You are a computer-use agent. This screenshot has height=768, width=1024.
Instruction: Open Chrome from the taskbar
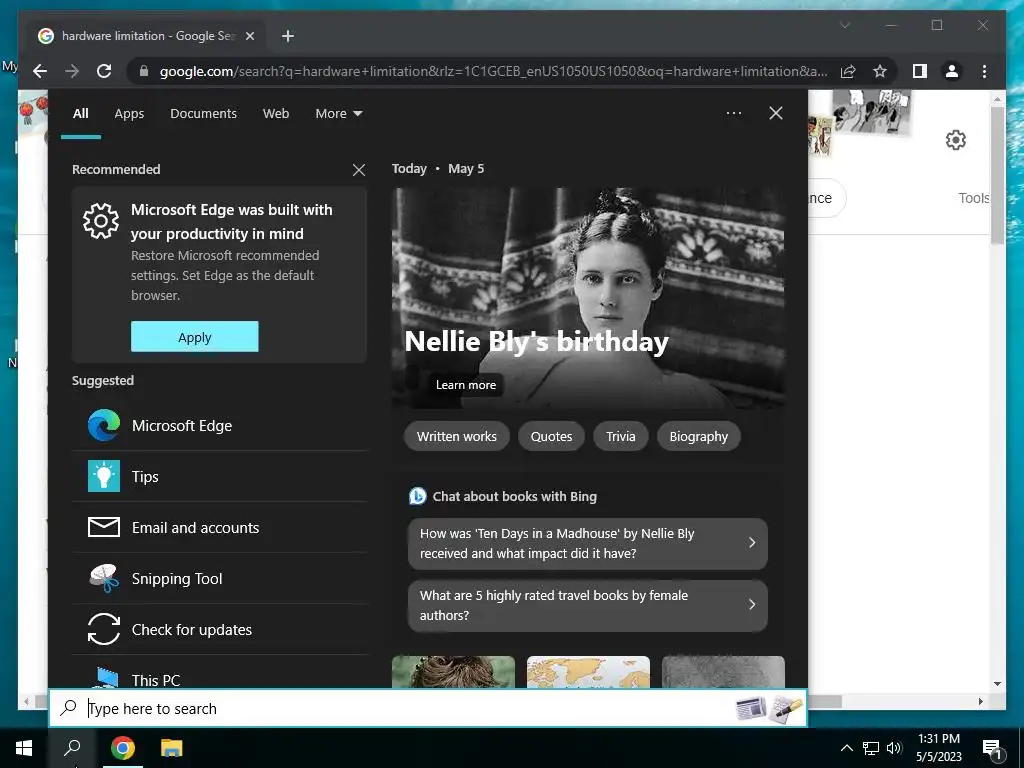(122, 748)
